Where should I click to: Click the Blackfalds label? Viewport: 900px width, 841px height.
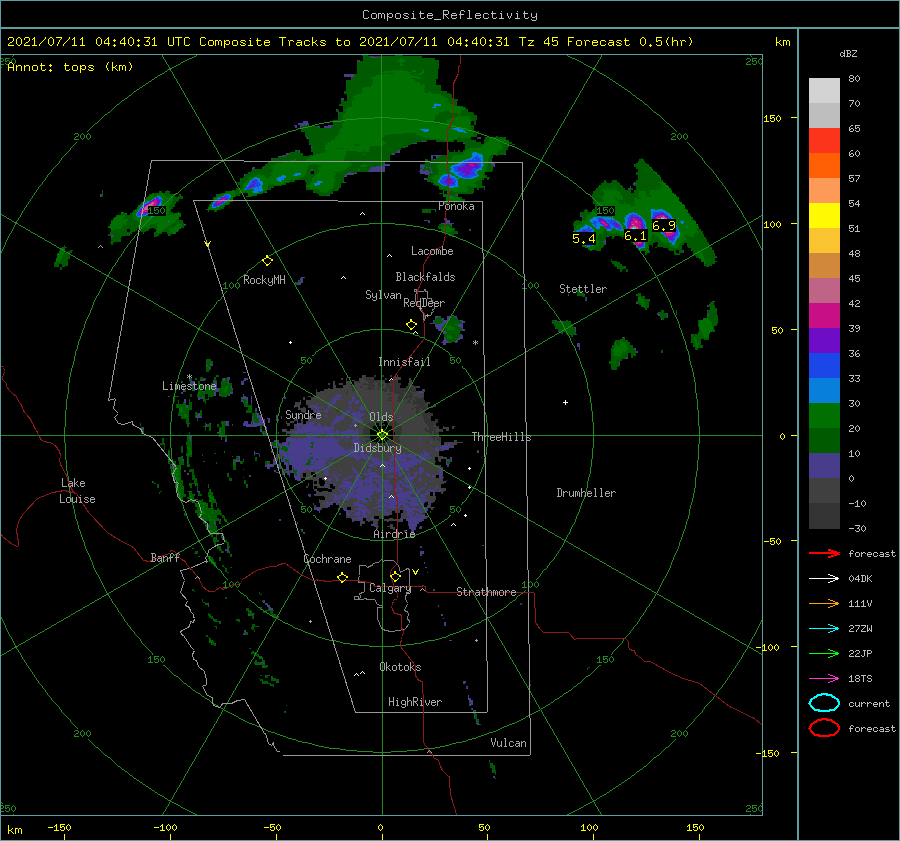[425, 277]
